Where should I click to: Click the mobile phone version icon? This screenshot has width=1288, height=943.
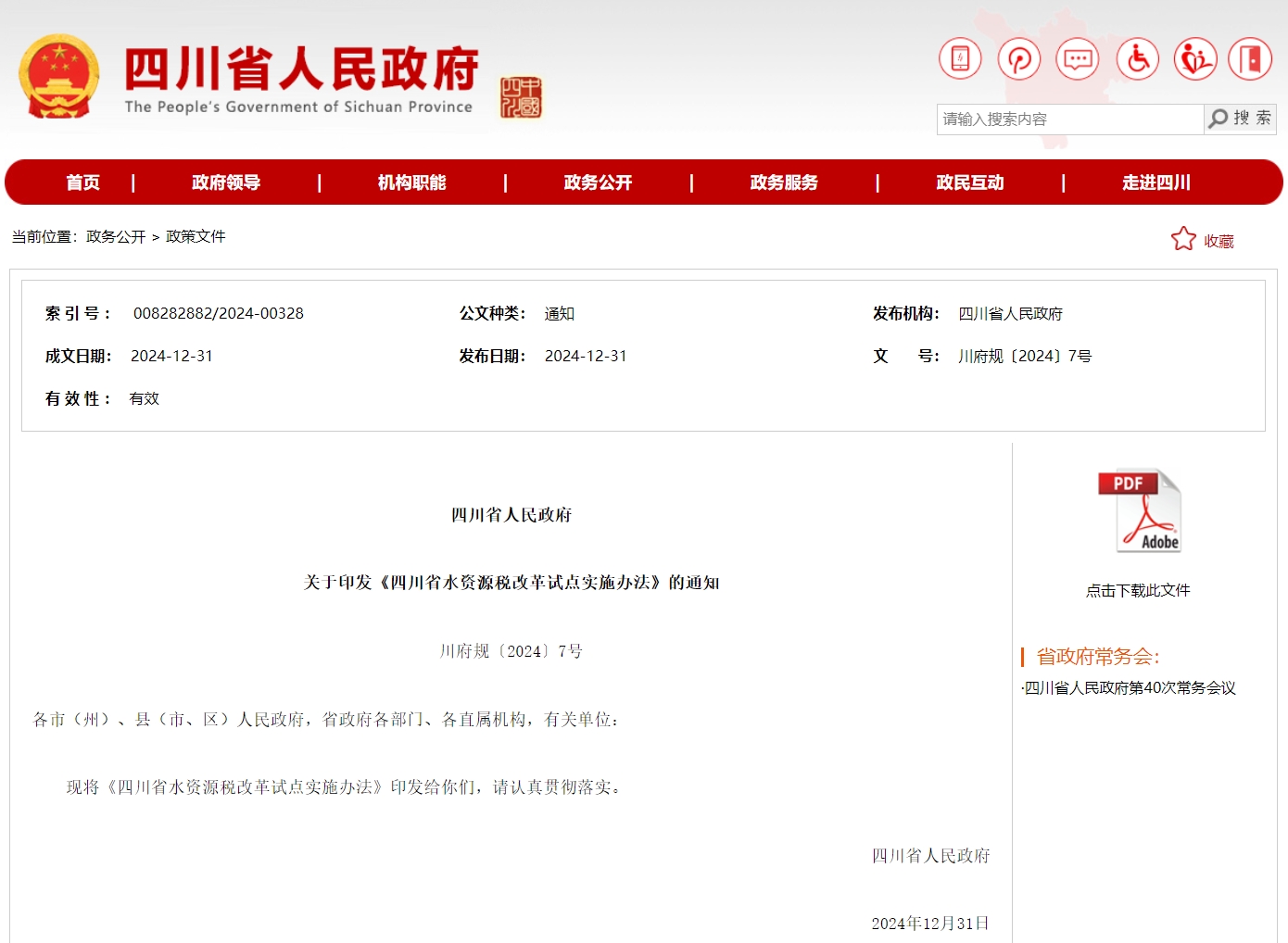tap(960, 59)
